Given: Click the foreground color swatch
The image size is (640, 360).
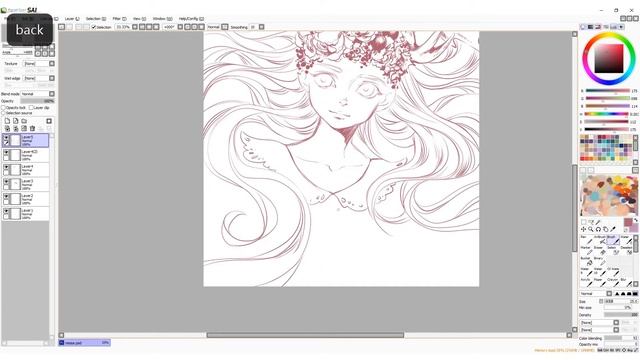Looking at the screenshot, I should pyautogui.click(x=628, y=222).
